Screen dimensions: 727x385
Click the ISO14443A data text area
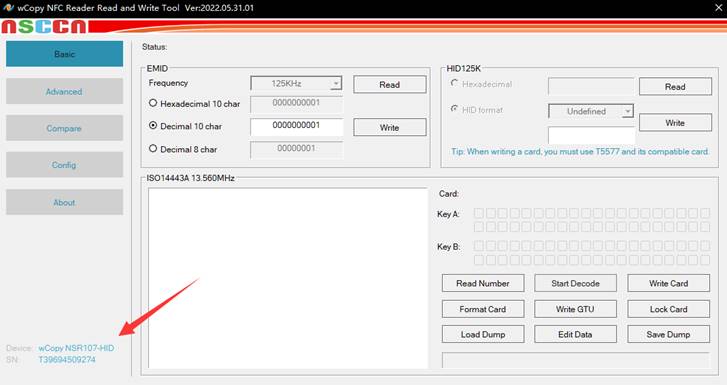point(288,278)
